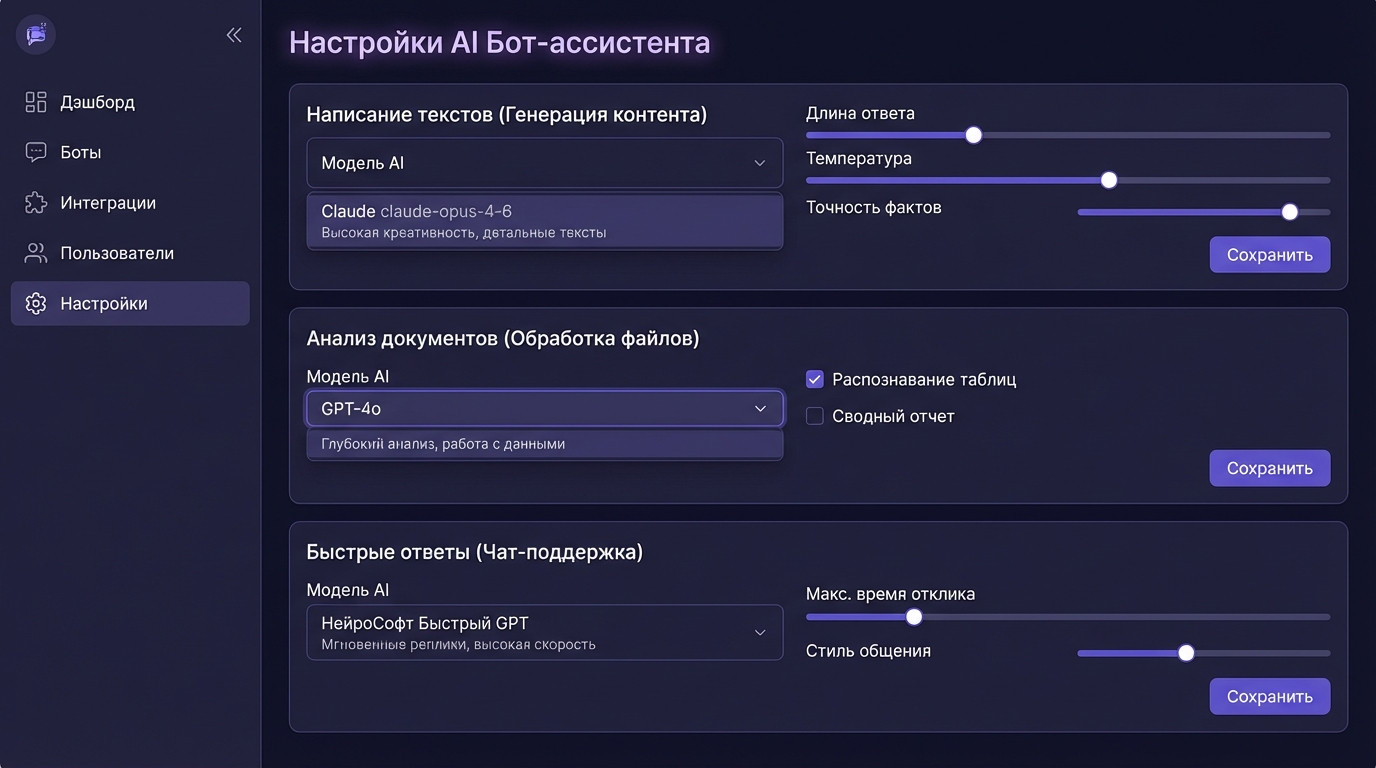Disable the Распознавание таблиц checkbox
This screenshot has height=768, width=1376.
[x=815, y=379]
